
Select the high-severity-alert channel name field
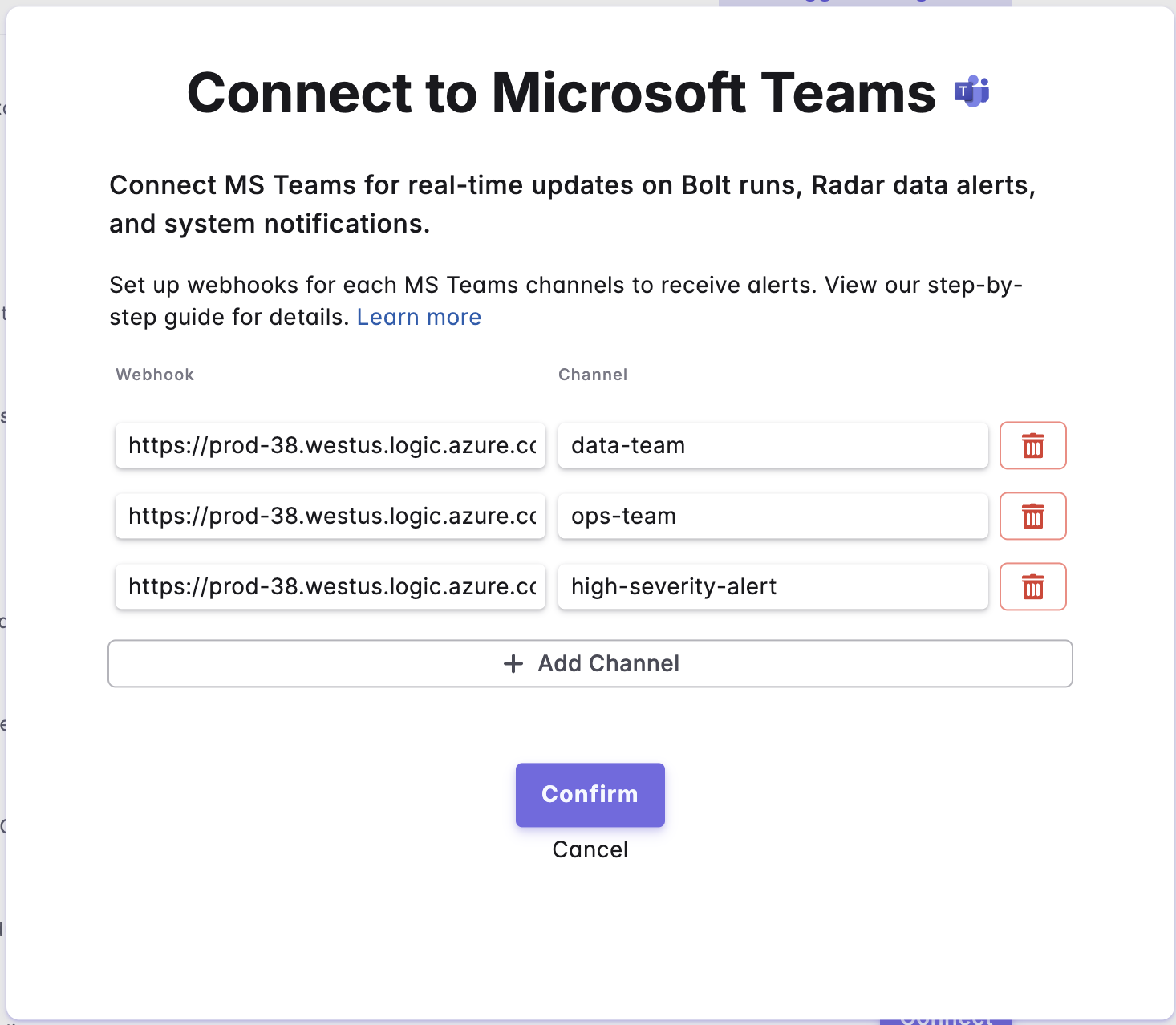pyautogui.click(x=773, y=586)
